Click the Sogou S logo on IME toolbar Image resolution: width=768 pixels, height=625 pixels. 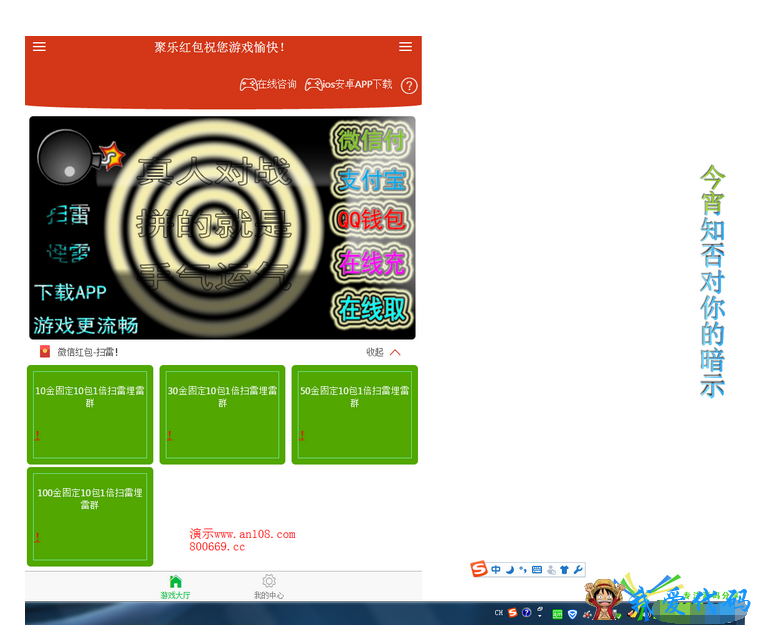(479, 569)
